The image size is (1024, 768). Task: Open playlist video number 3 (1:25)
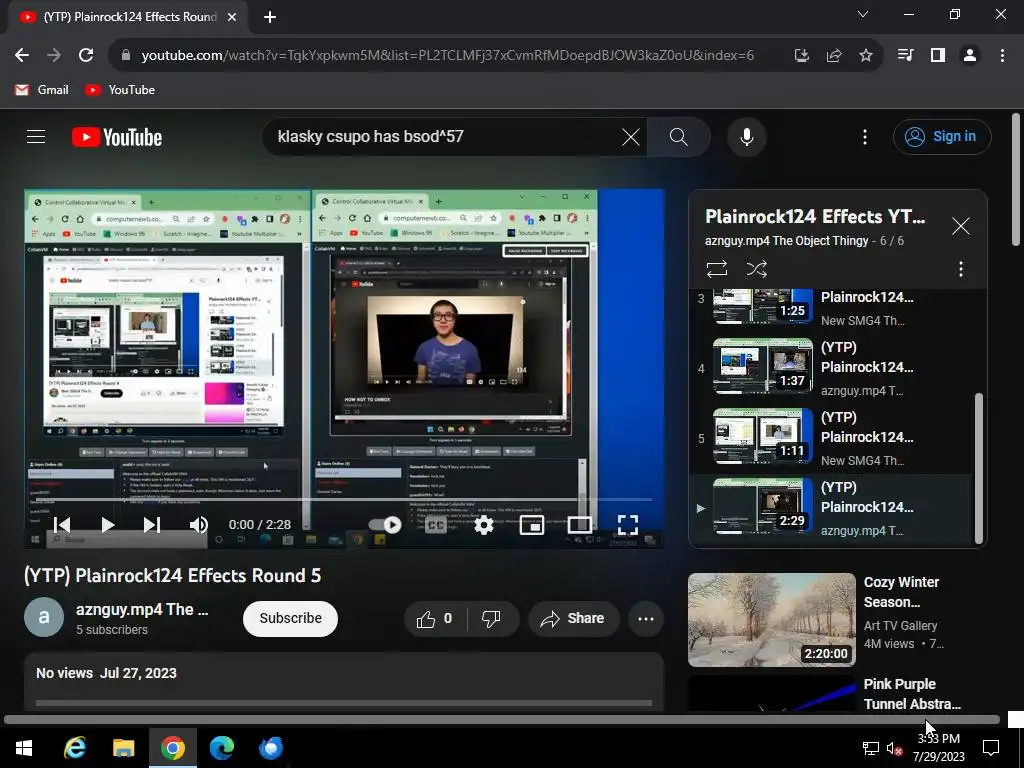[x=829, y=308]
